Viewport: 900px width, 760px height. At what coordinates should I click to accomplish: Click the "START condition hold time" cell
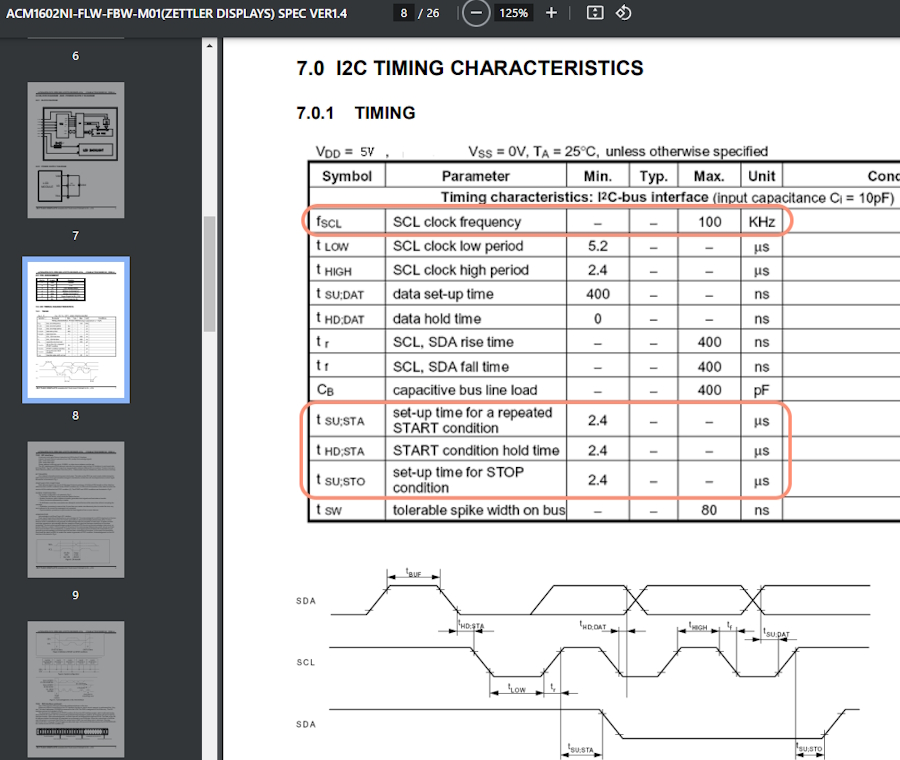coord(476,451)
